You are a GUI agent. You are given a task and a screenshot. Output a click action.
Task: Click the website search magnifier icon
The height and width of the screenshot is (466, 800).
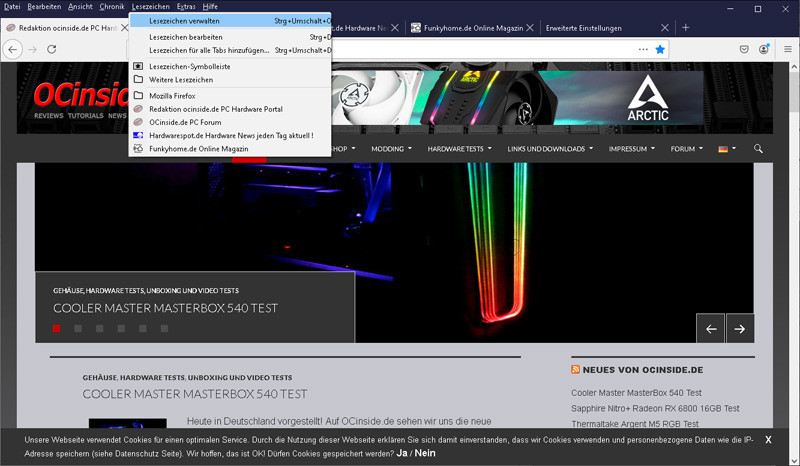coord(758,149)
